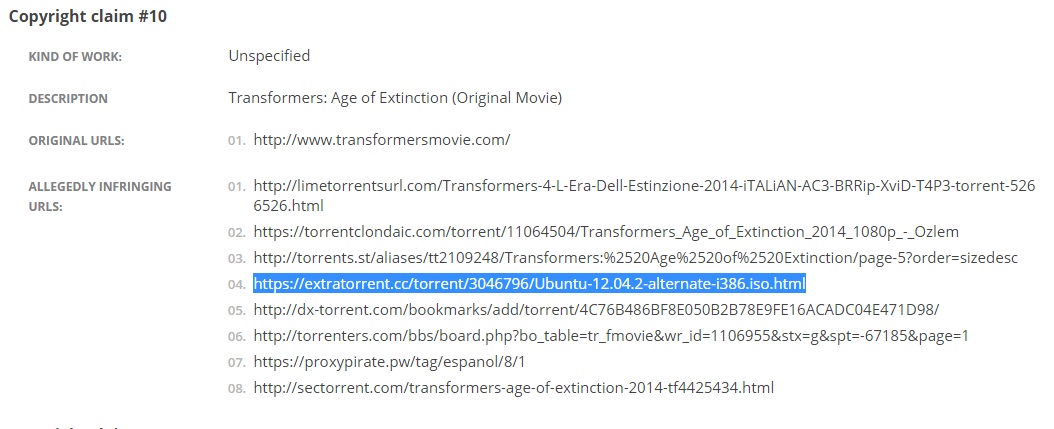
Task: Click the limetorrentsurl.com infringing URL
Action: tap(644, 195)
